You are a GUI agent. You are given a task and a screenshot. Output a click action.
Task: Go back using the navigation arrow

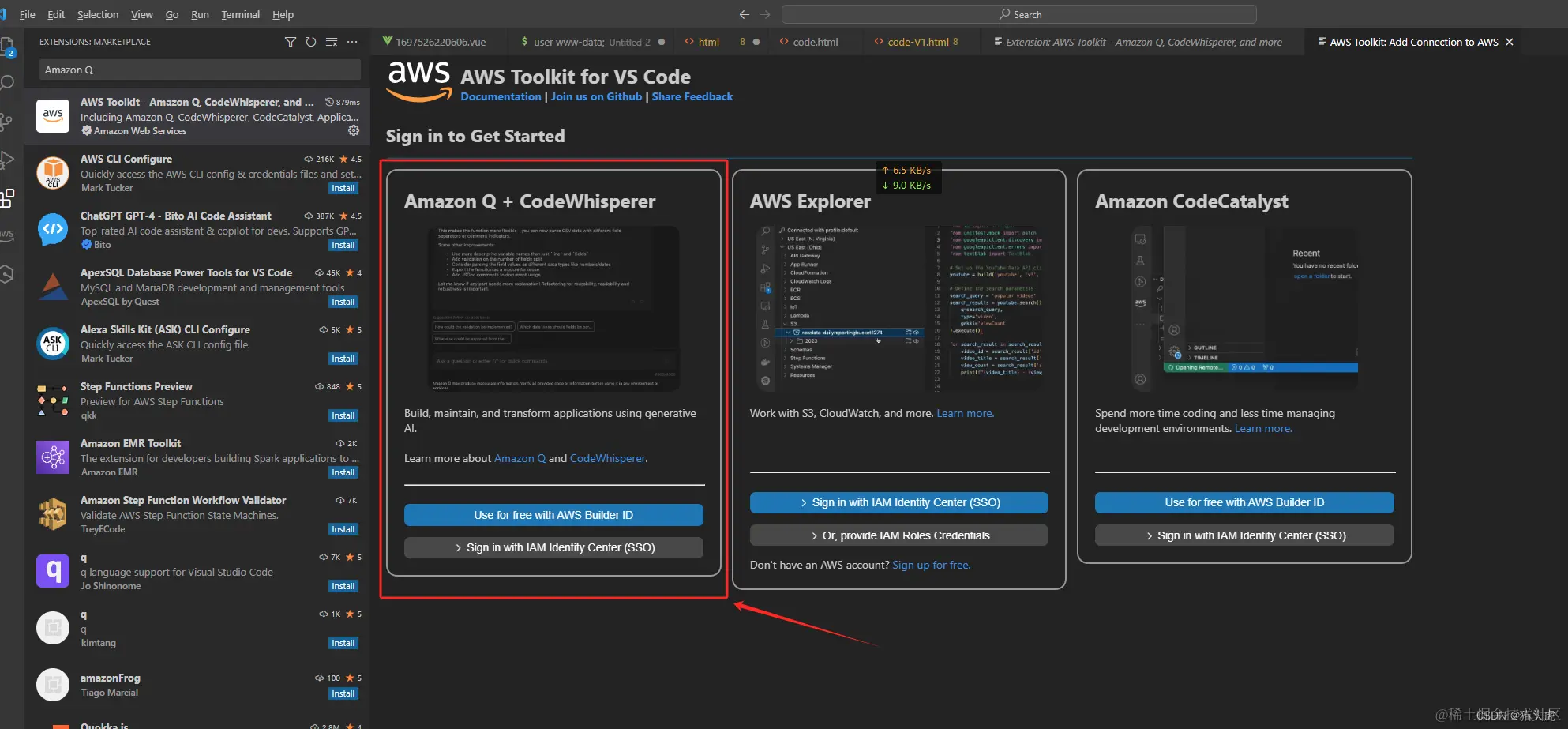coord(744,14)
